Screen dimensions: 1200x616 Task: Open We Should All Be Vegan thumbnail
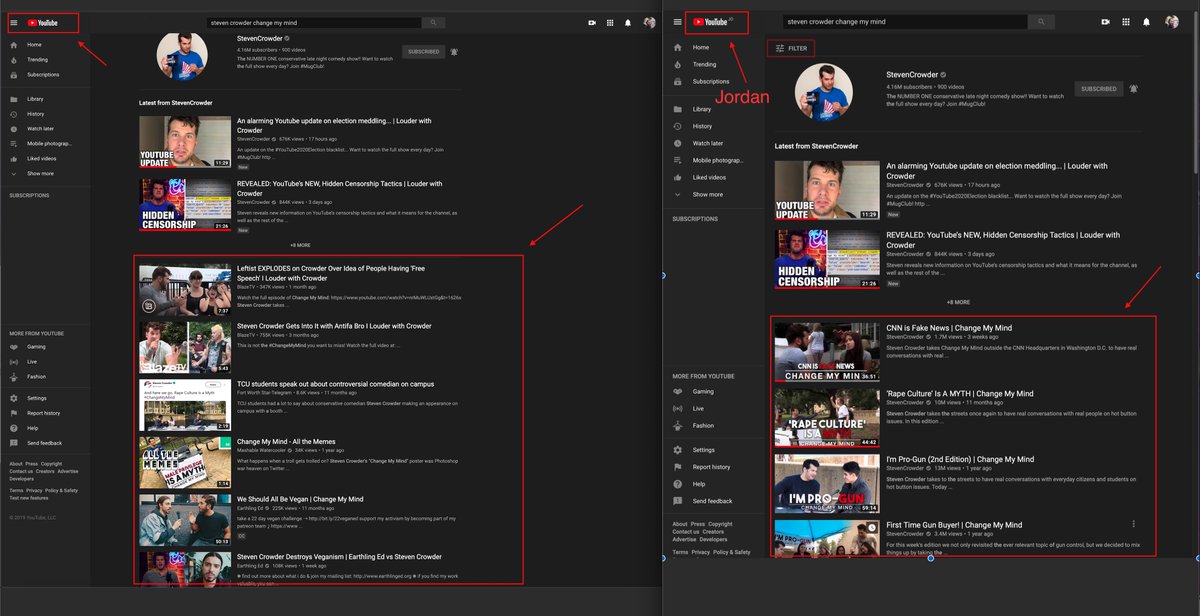coord(185,520)
